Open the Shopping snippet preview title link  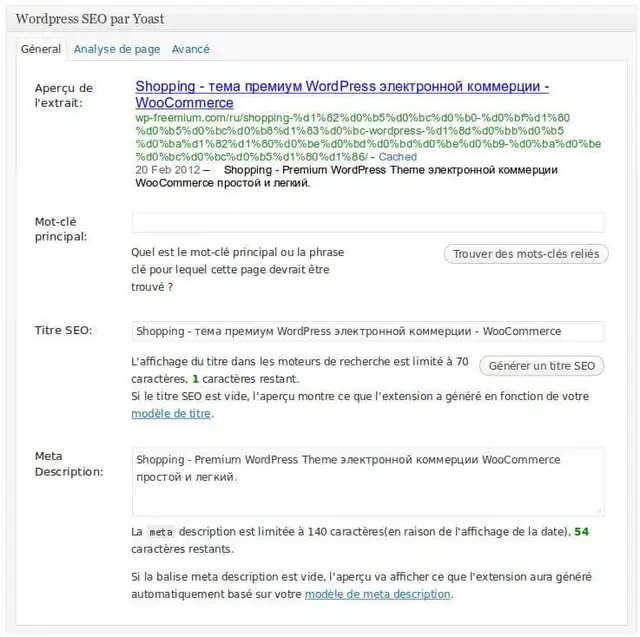342,94
